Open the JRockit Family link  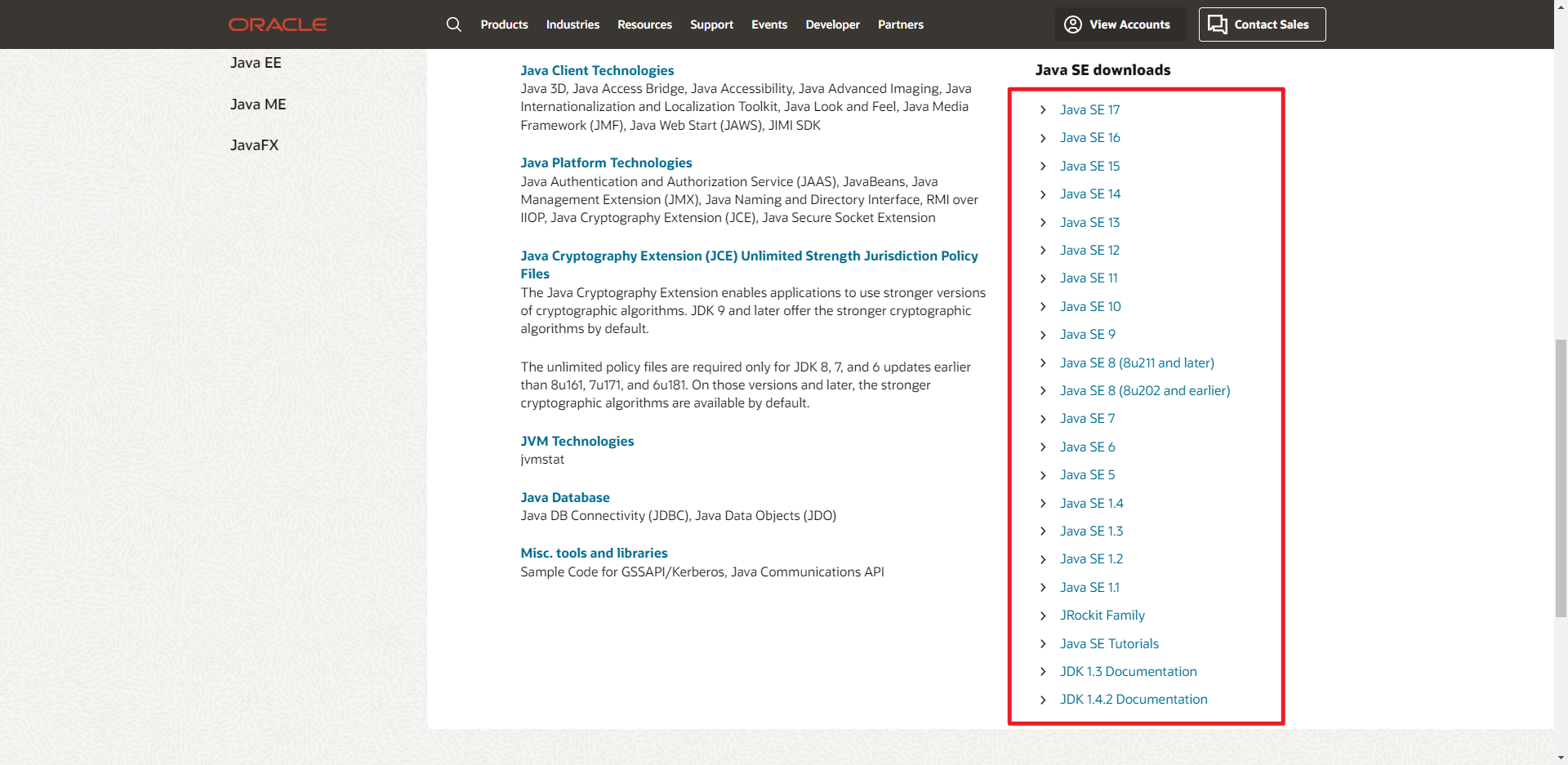pyautogui.click(x=1102, y=615)
